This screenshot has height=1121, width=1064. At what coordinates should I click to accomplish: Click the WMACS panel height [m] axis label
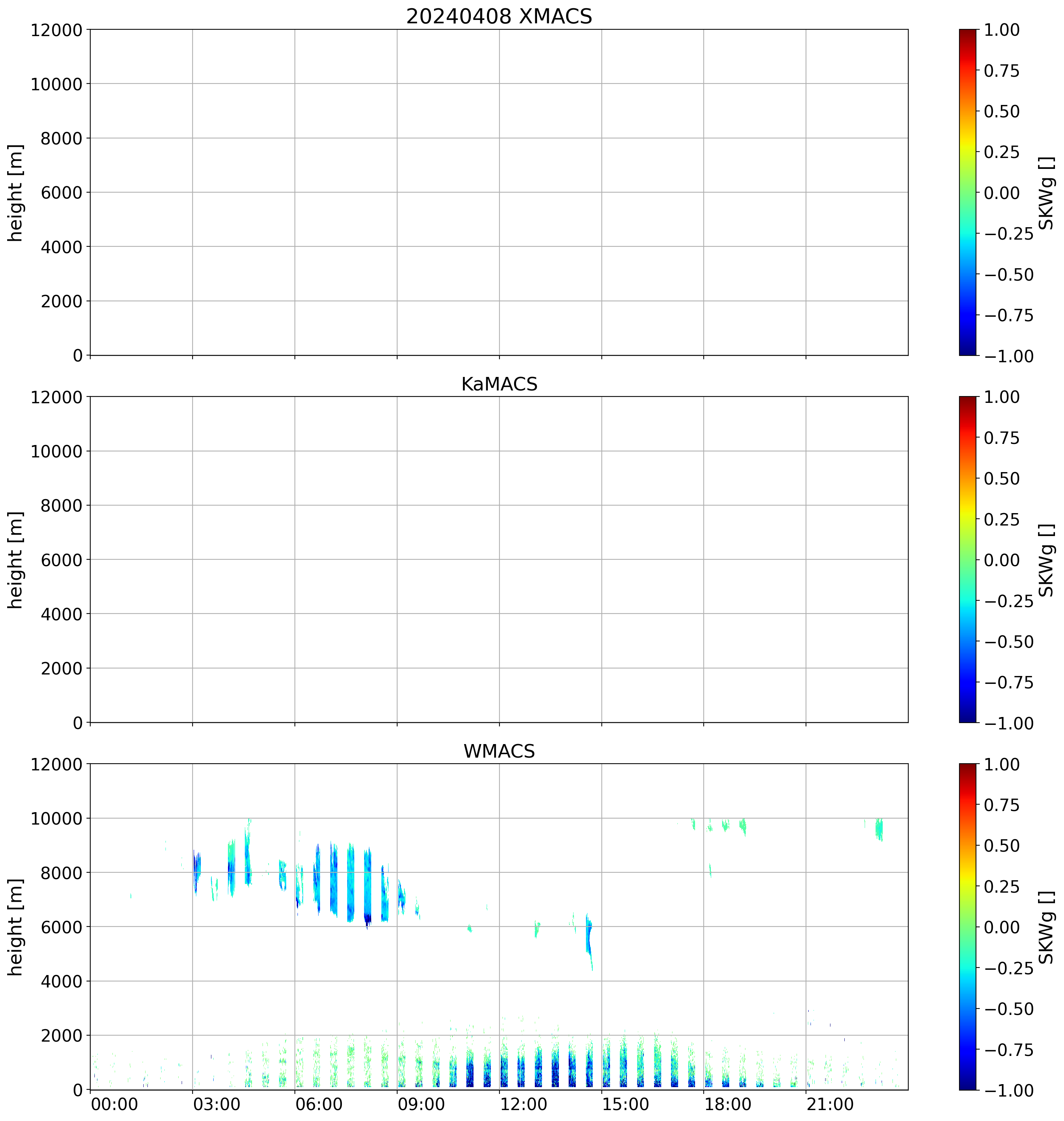pyautogui.click(x=15, y=927)
